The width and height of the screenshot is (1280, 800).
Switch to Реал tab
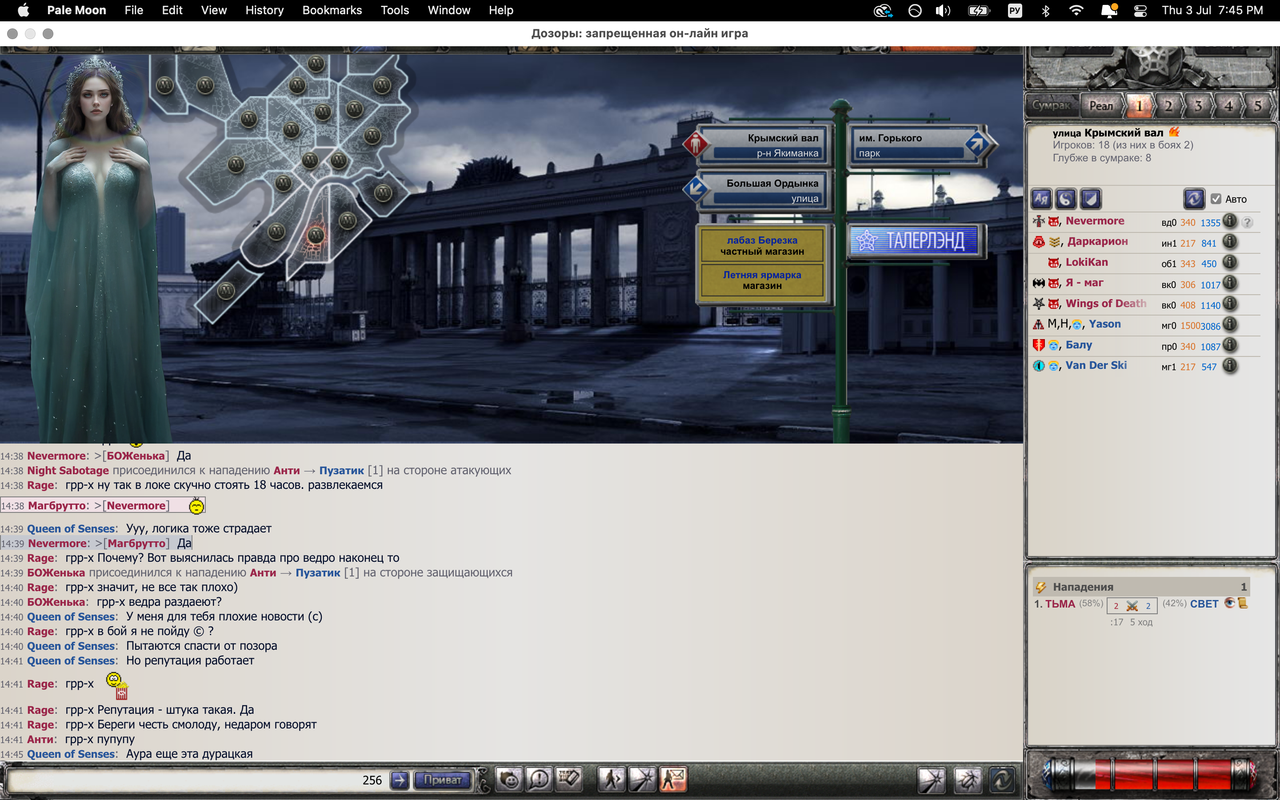pos(1101,105)
